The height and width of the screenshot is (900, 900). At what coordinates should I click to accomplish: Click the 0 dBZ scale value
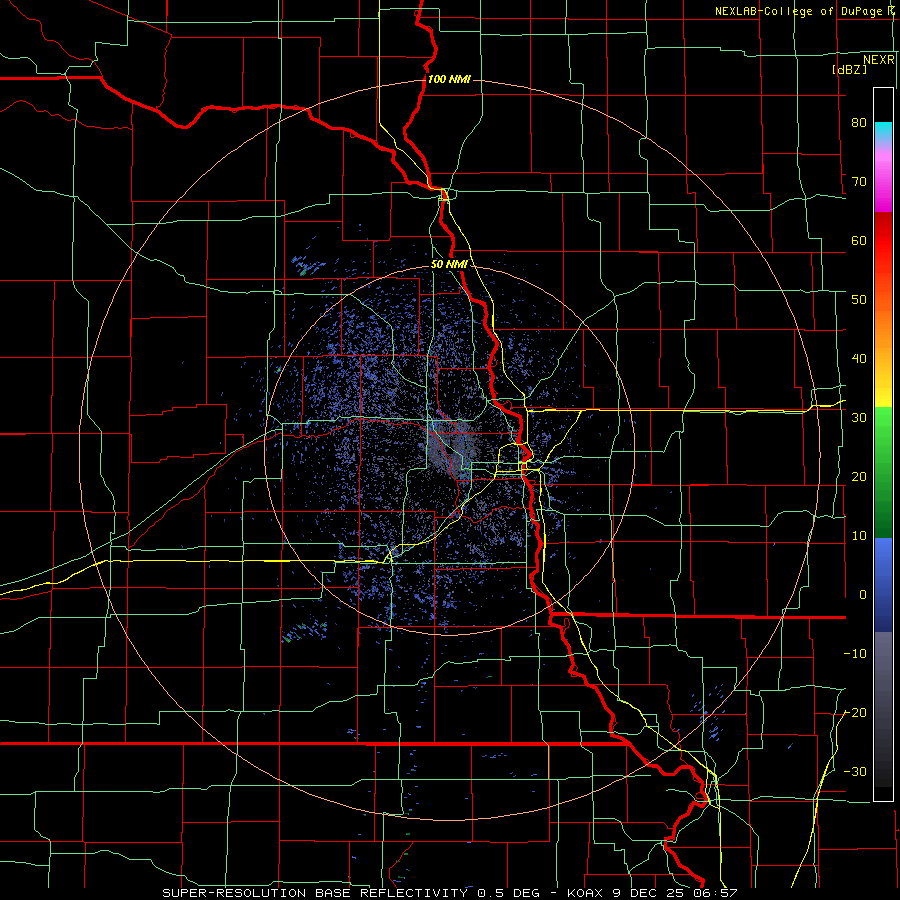click(x=863, y=595)
